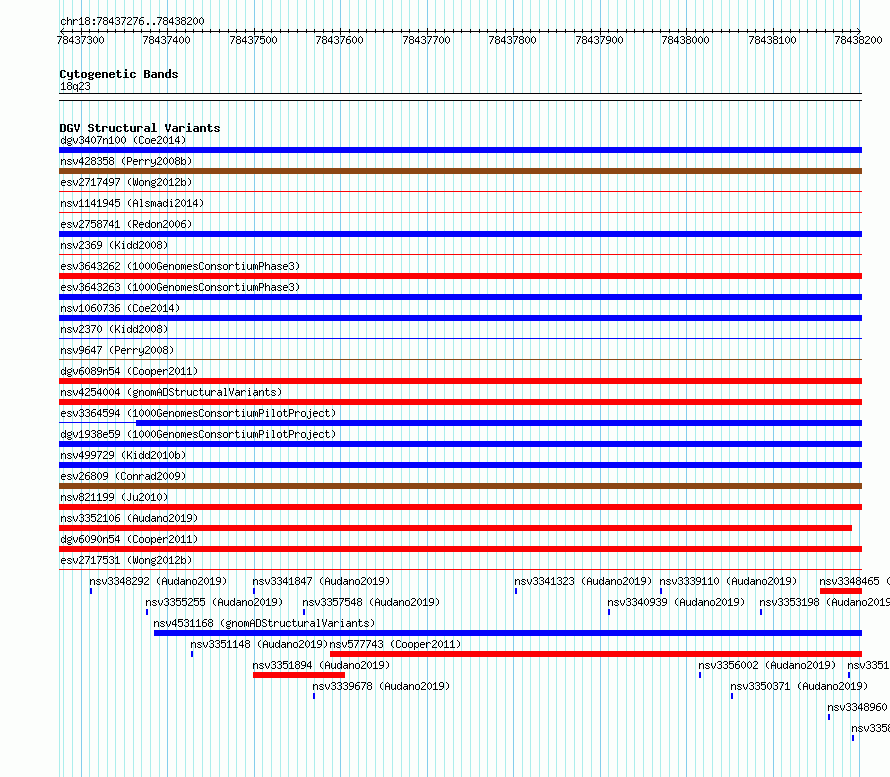
Task: Click the blue bar under esv3643263
Action: pos(460,297)
